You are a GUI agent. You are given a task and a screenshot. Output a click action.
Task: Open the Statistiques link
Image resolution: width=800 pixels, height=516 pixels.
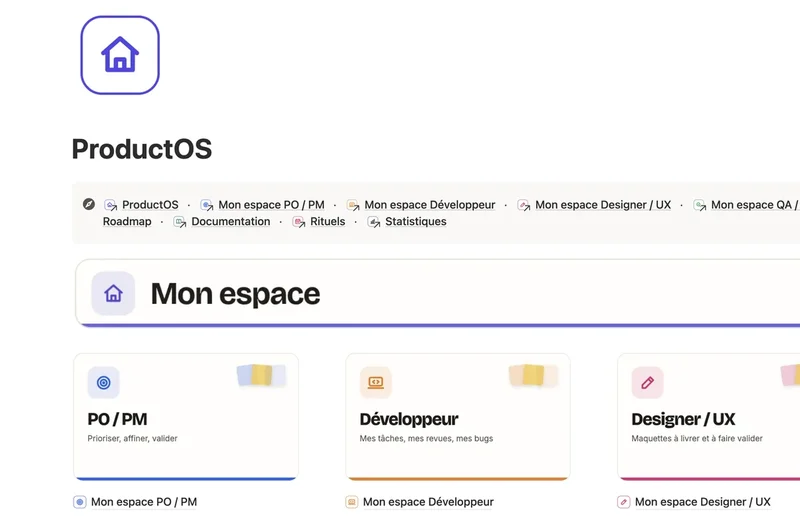[416, 222]
